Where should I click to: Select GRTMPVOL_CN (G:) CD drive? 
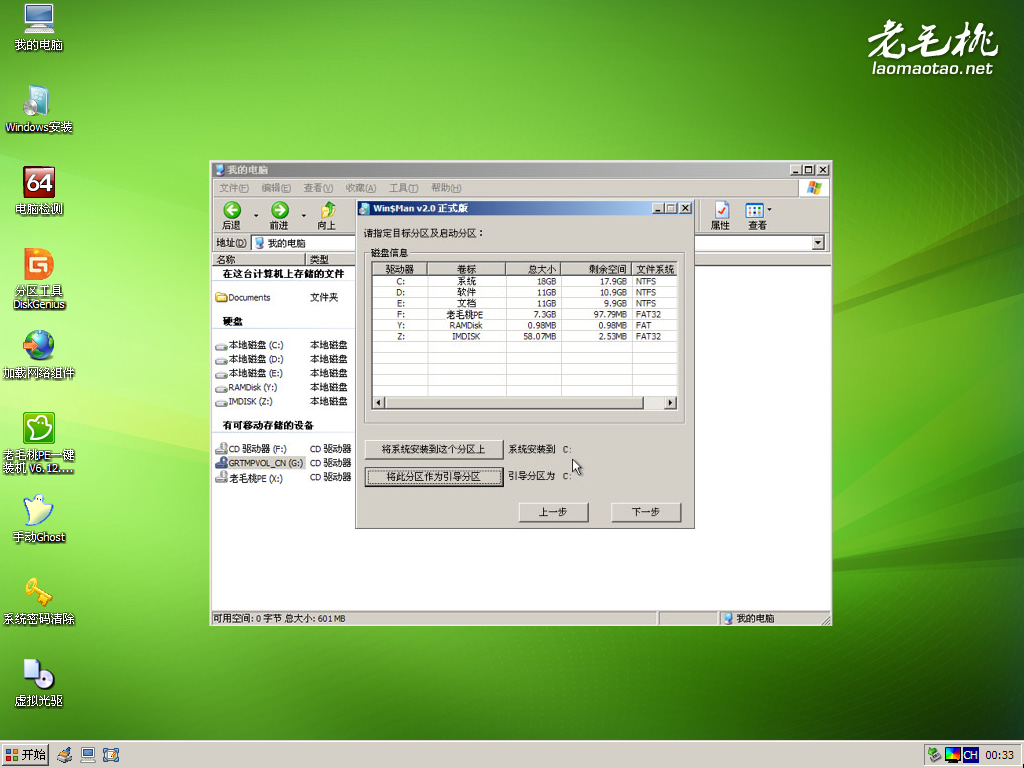tap(259, 463)
